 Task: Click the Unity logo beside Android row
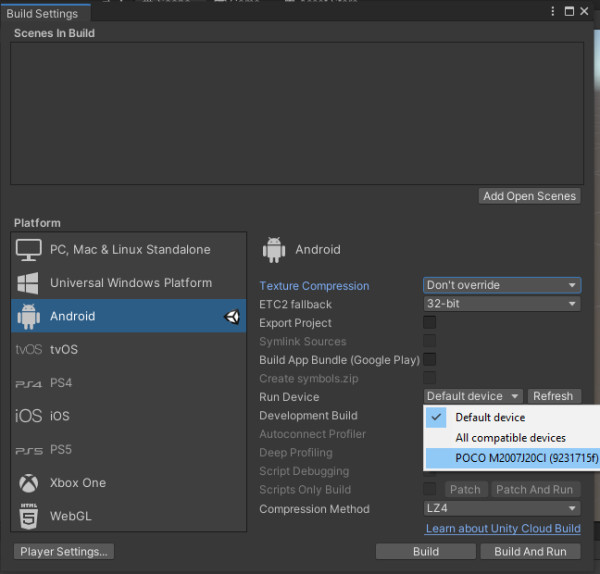(x=232, y=316)
